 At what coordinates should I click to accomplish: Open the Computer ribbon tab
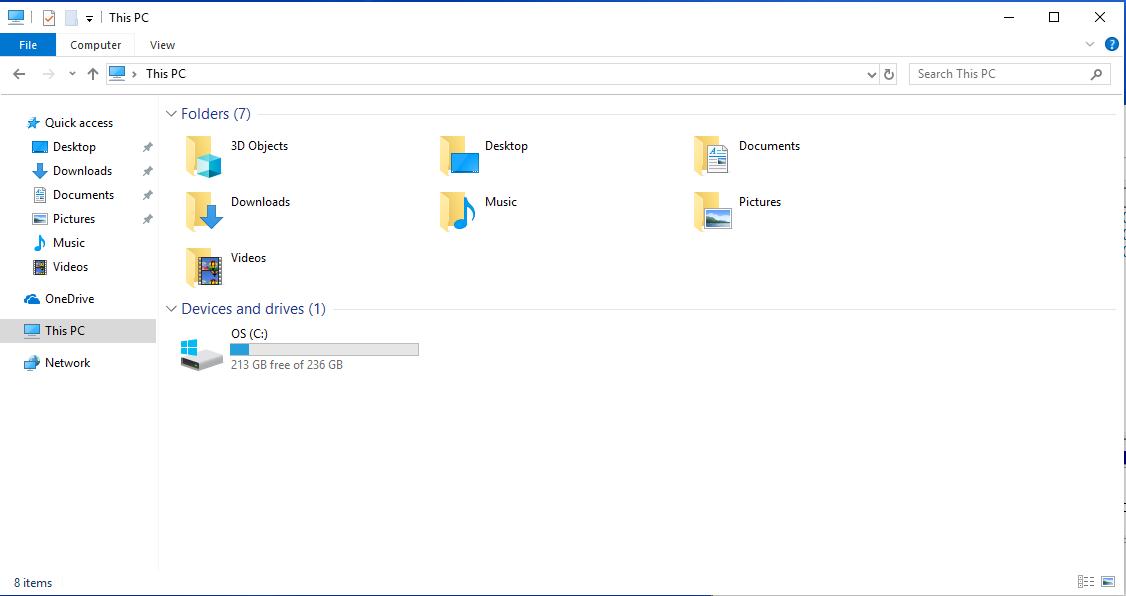pos(95,45)
